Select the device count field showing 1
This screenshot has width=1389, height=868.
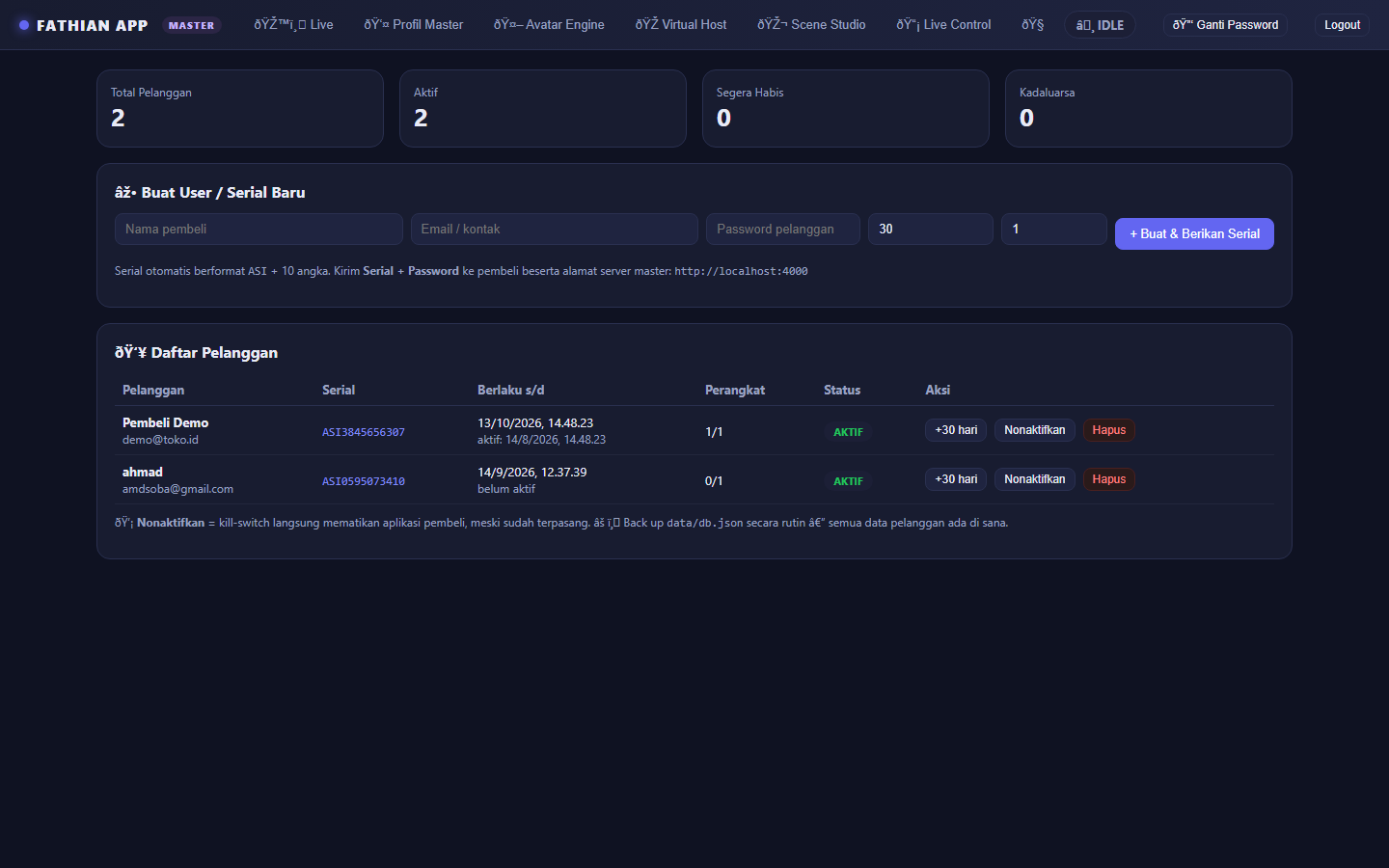click(1054, 230)
